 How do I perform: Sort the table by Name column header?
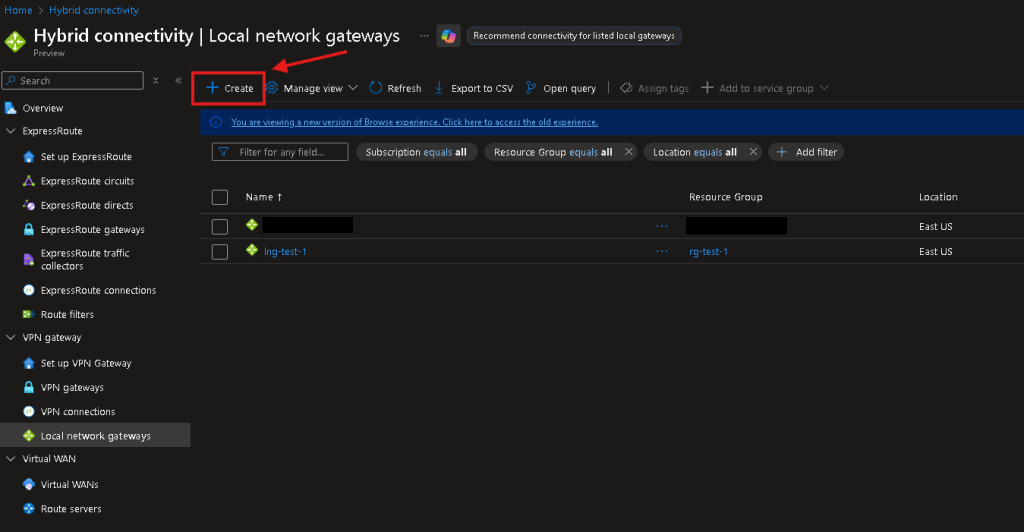pos(264,197)
